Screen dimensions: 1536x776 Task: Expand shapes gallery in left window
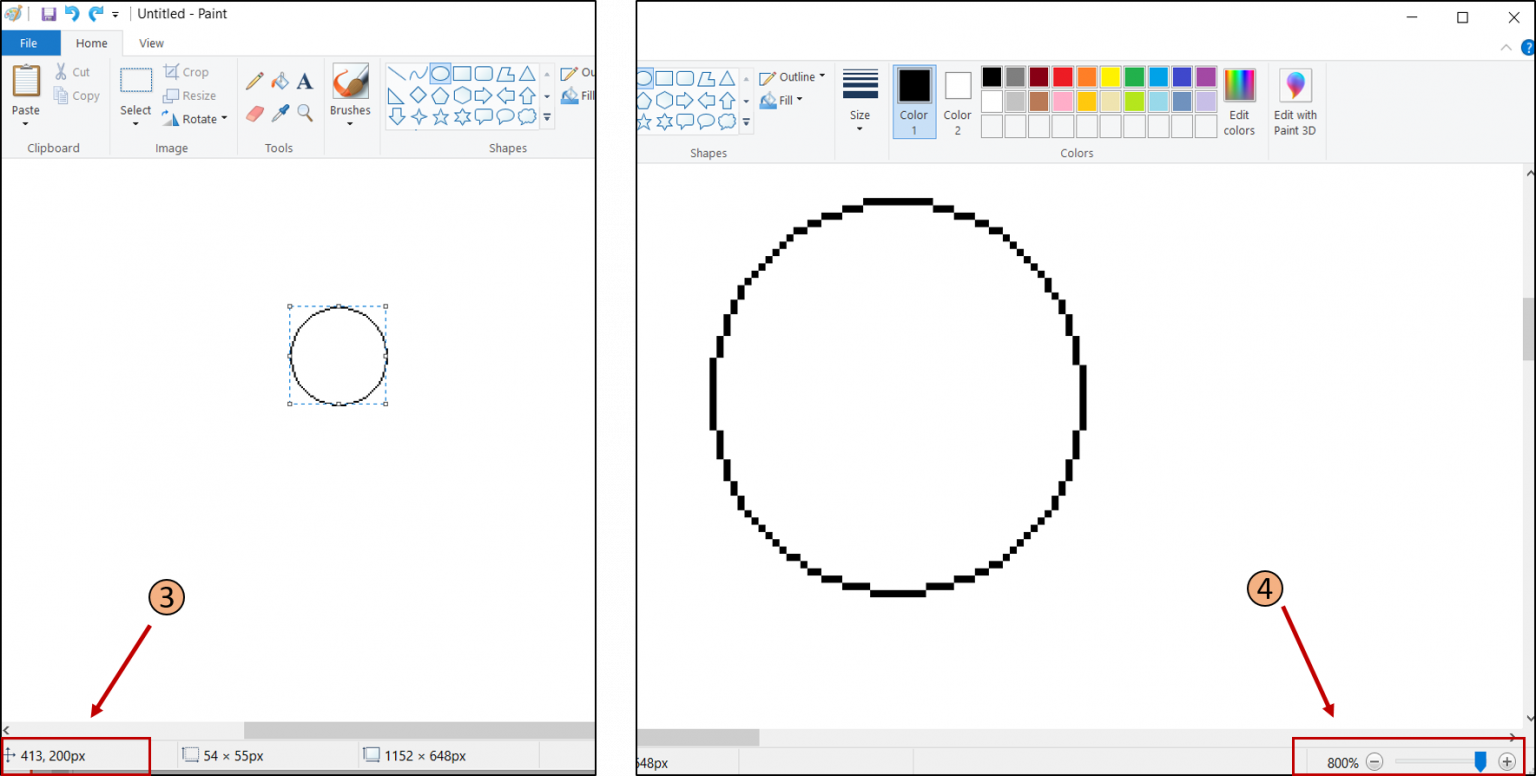(547, 118)
